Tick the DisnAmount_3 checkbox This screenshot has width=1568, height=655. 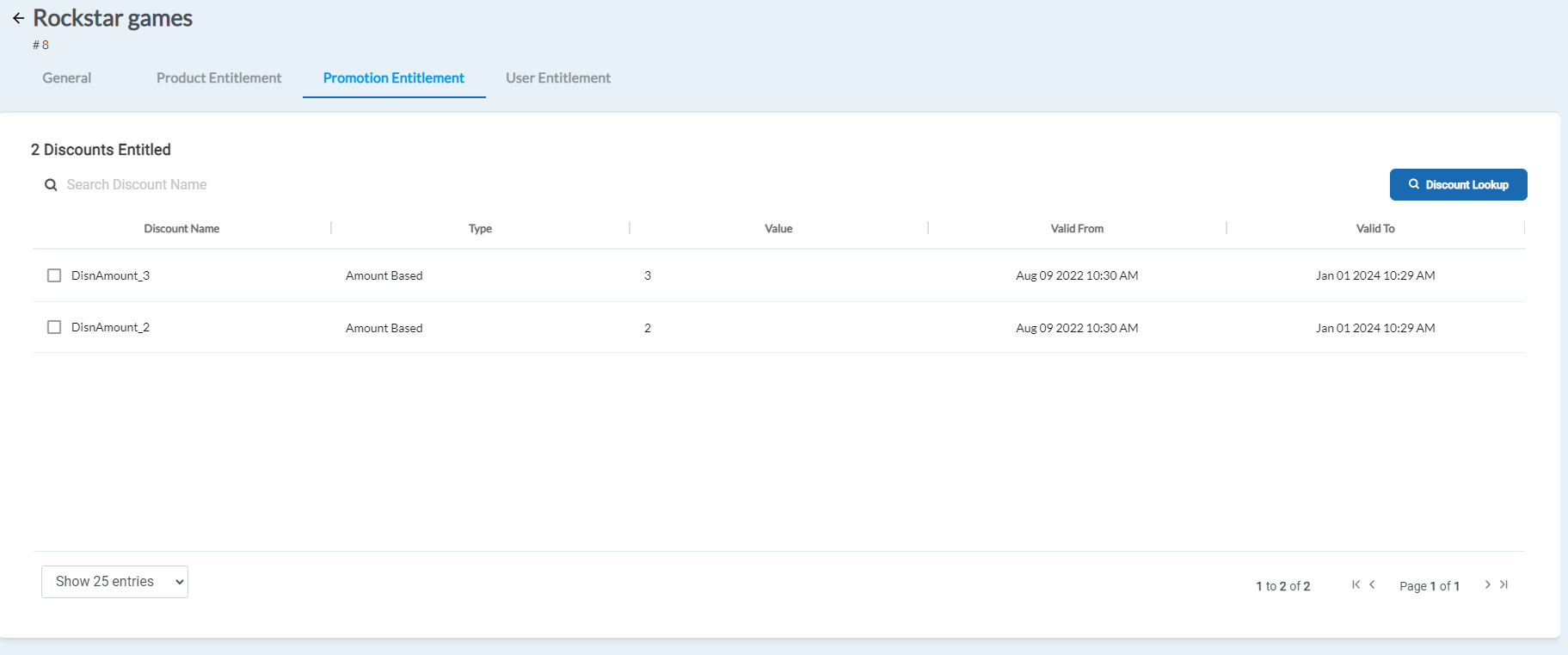pyautogui.click(x=54, y=275)
